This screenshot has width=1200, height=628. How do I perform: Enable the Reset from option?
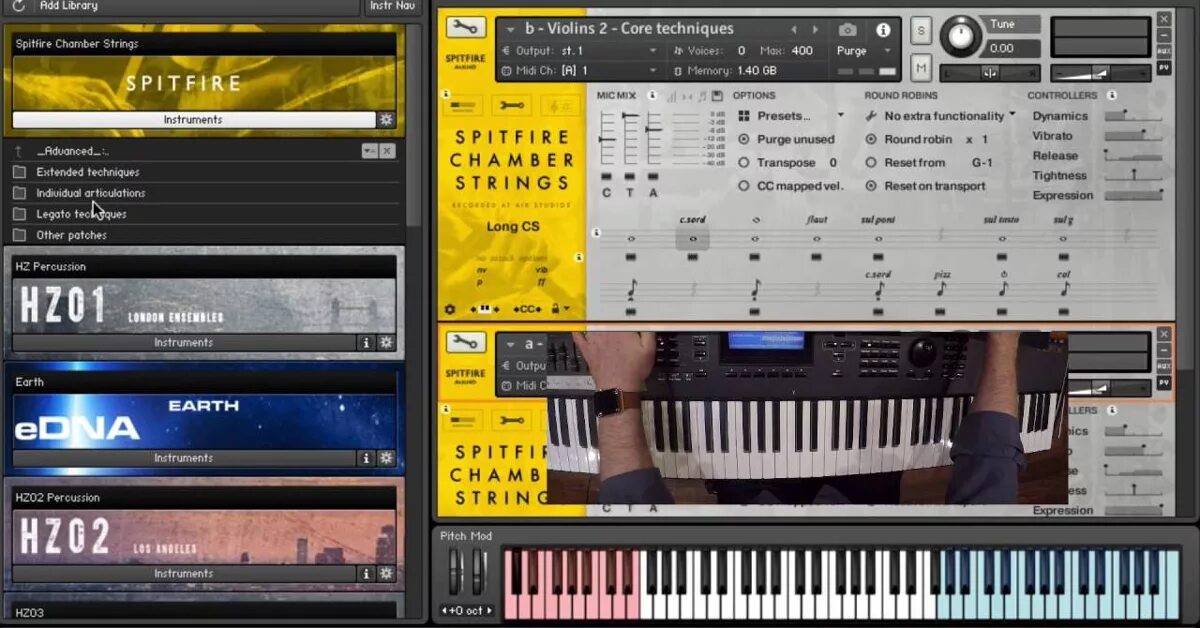tap(871, 163)
